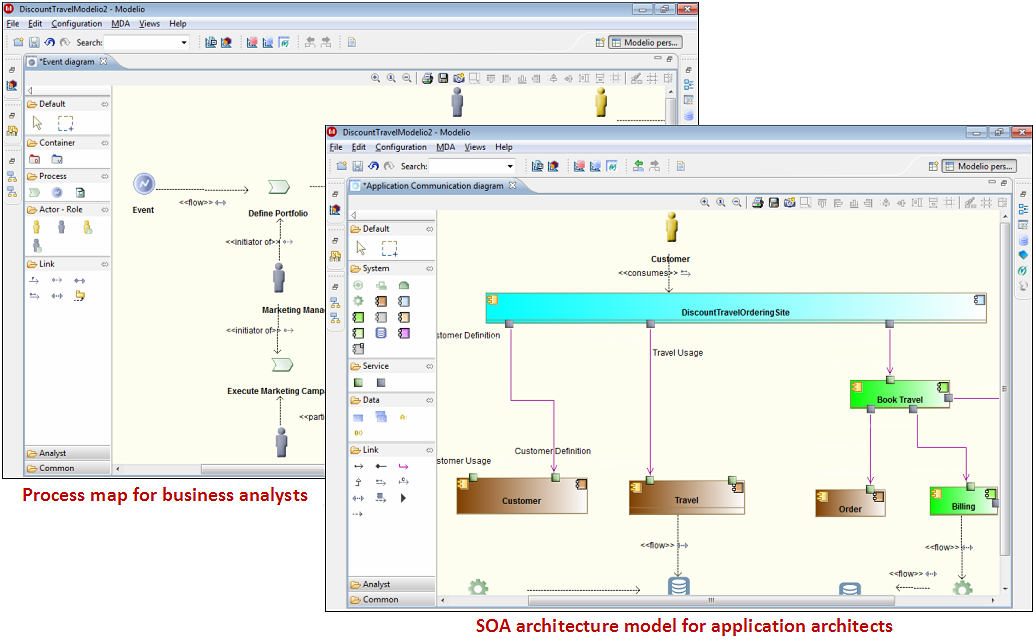
Task: Choose the gear icon in System palette
Action: (358, 301)
